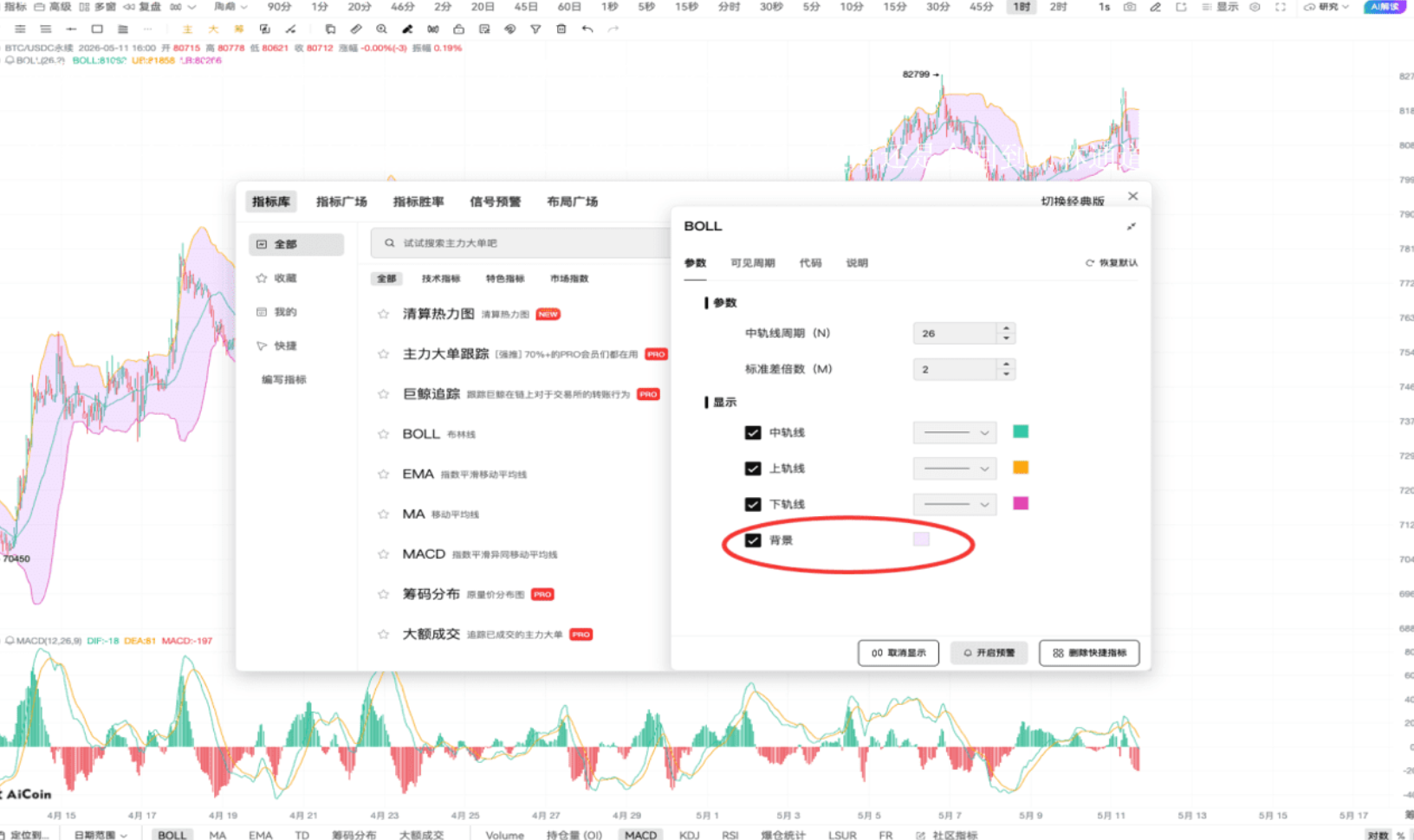Click the pencil draw icon at top right
1414x840 pixels.
click(1155, 7)
